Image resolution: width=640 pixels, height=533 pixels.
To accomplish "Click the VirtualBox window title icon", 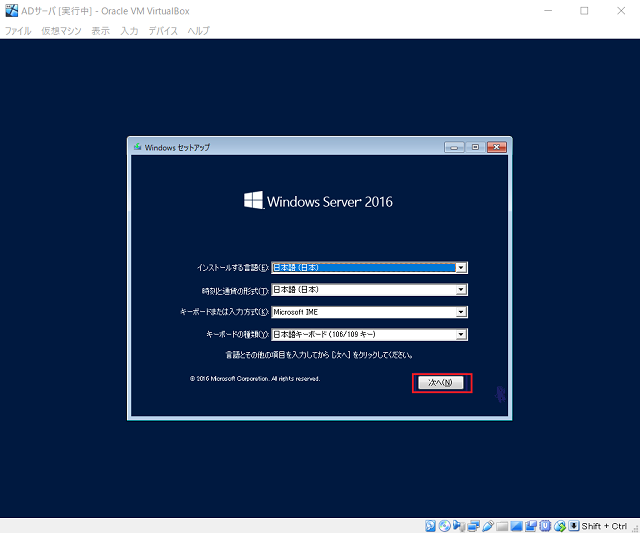I will pyautogui.click(x=11, y=11).
